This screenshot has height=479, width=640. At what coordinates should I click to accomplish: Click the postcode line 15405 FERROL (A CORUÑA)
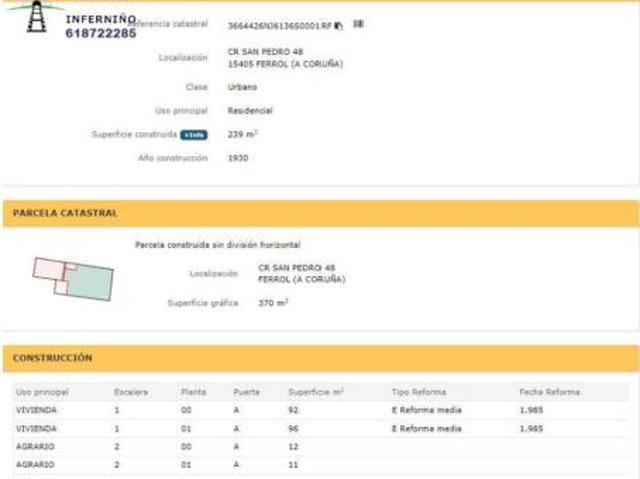click(285, 64)
